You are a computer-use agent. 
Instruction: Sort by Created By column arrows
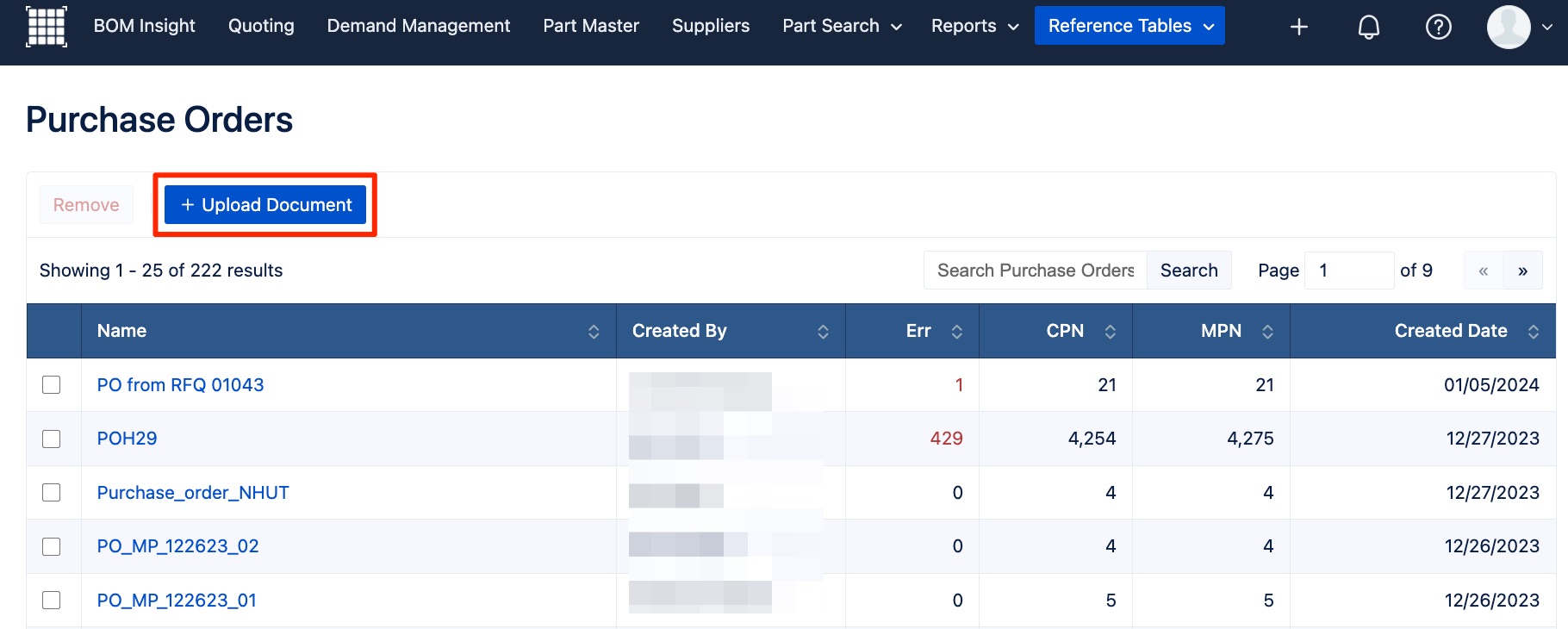[x=823, y=332]
